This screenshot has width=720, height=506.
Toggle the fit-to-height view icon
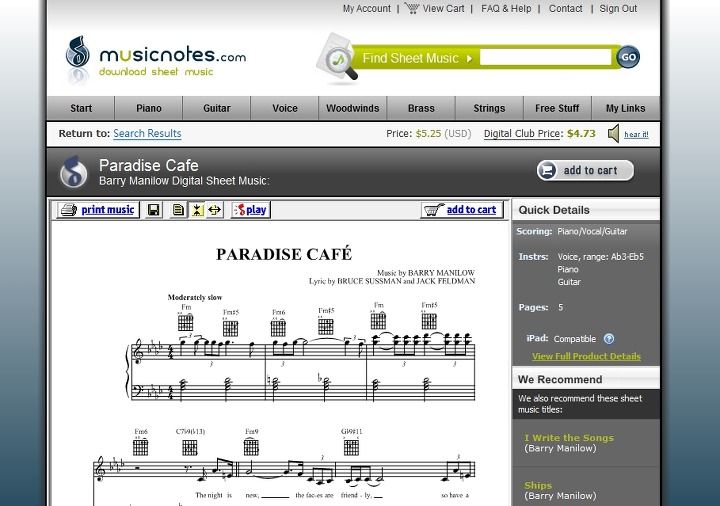click(197, 210)
